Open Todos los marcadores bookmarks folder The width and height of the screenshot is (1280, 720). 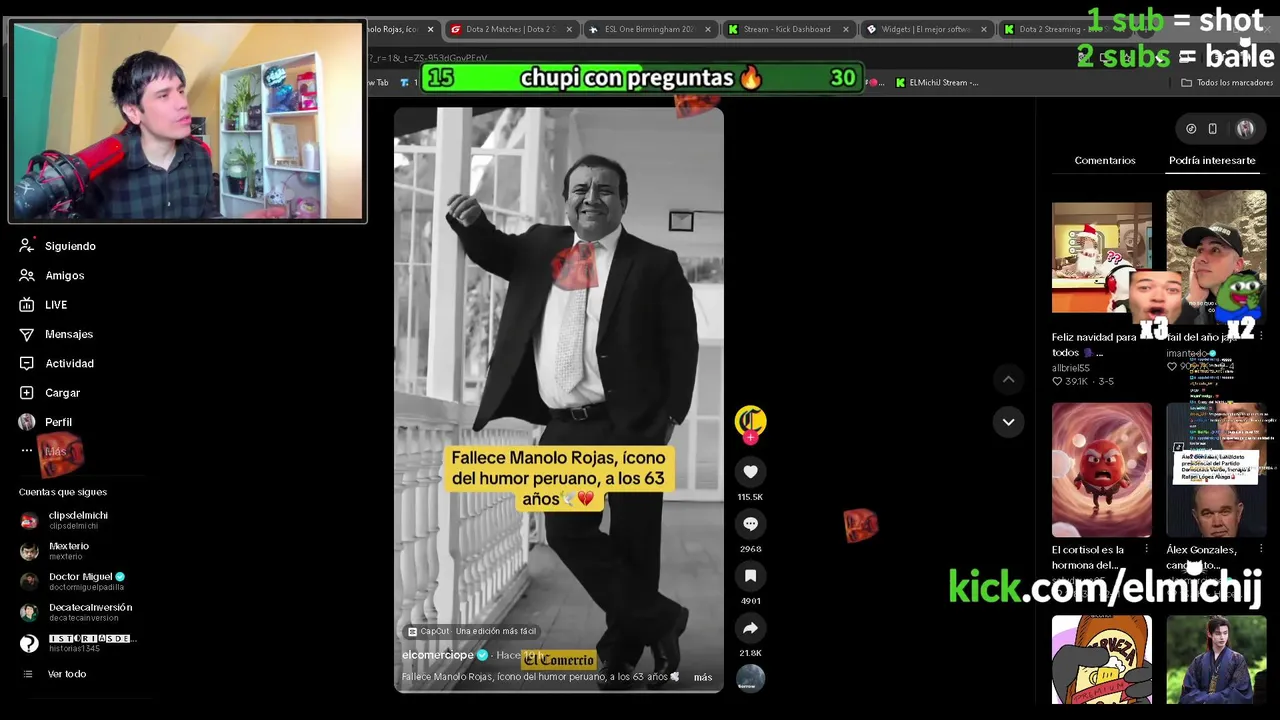[x=1227, y=83]
